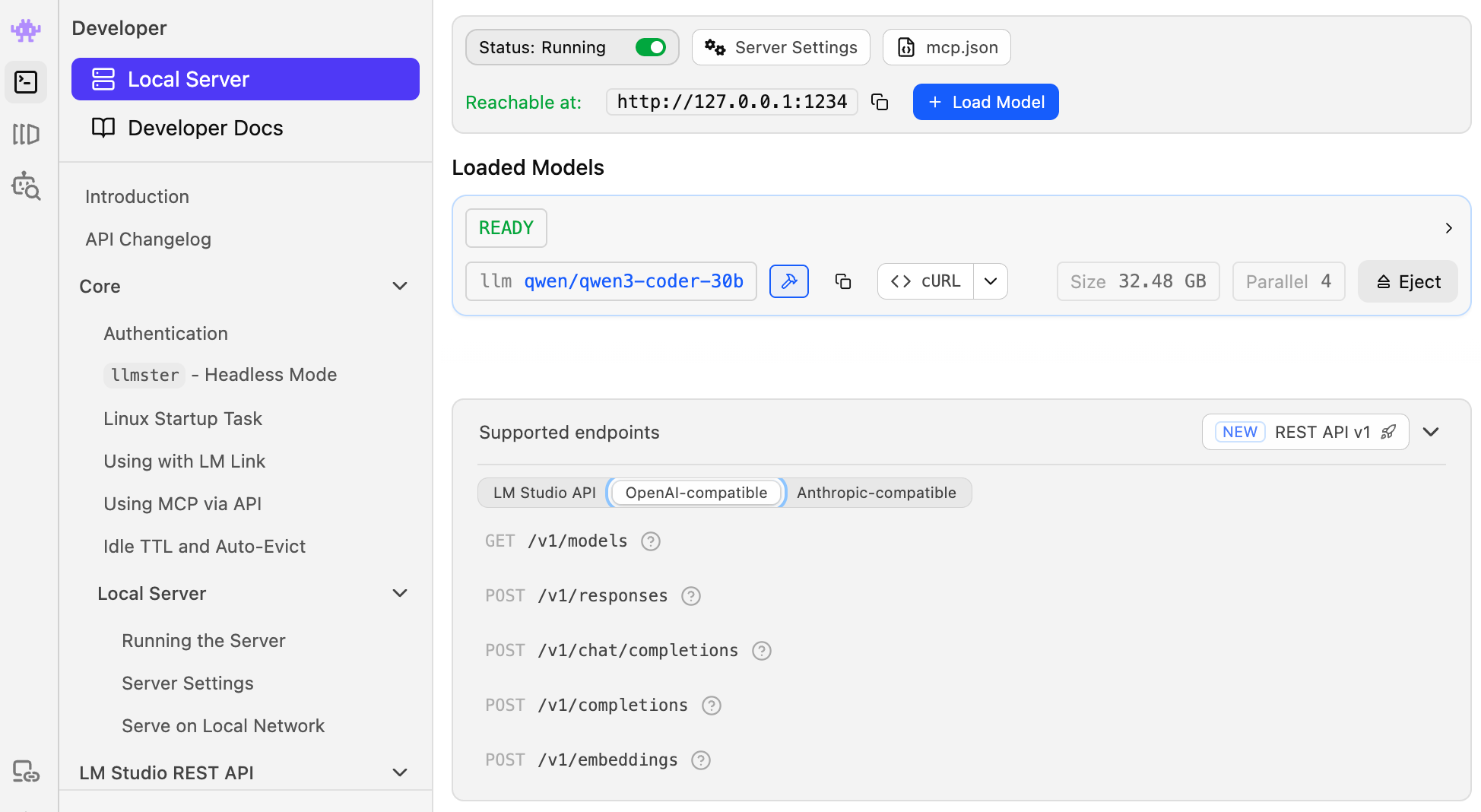Click the hammer tool icon beside the model name
The width and height of the screenshot is (1481, 812).
[789, 281]
